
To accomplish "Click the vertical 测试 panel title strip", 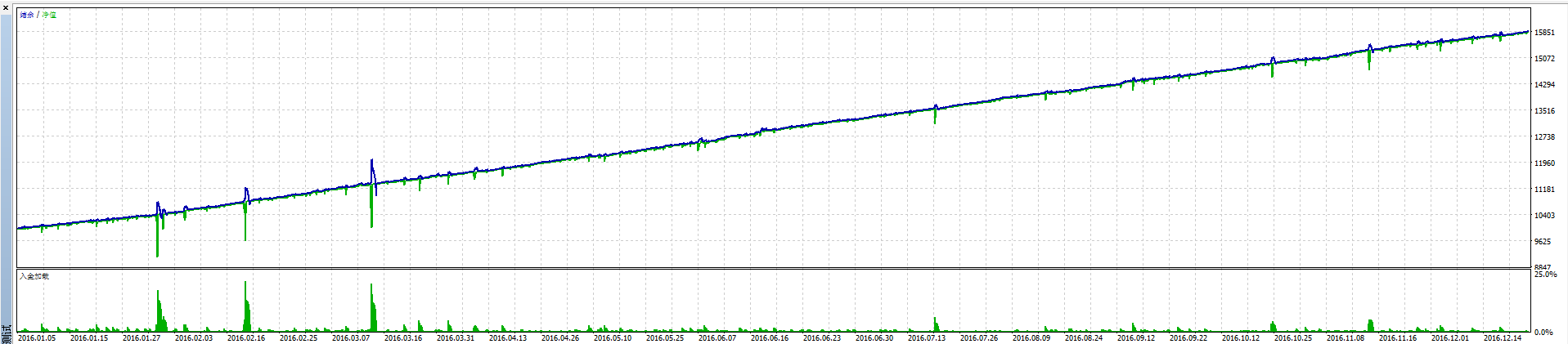I will click(x=7, y=333).
